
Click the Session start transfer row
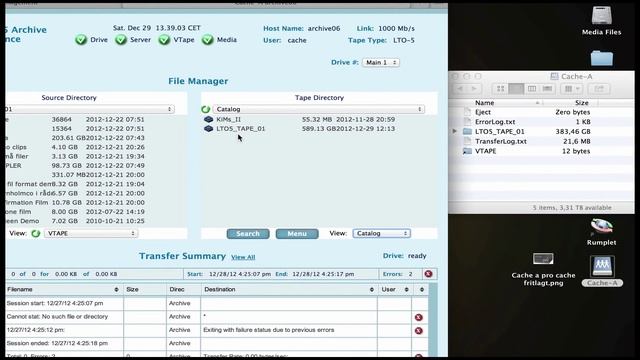click(x=55, y=303)
